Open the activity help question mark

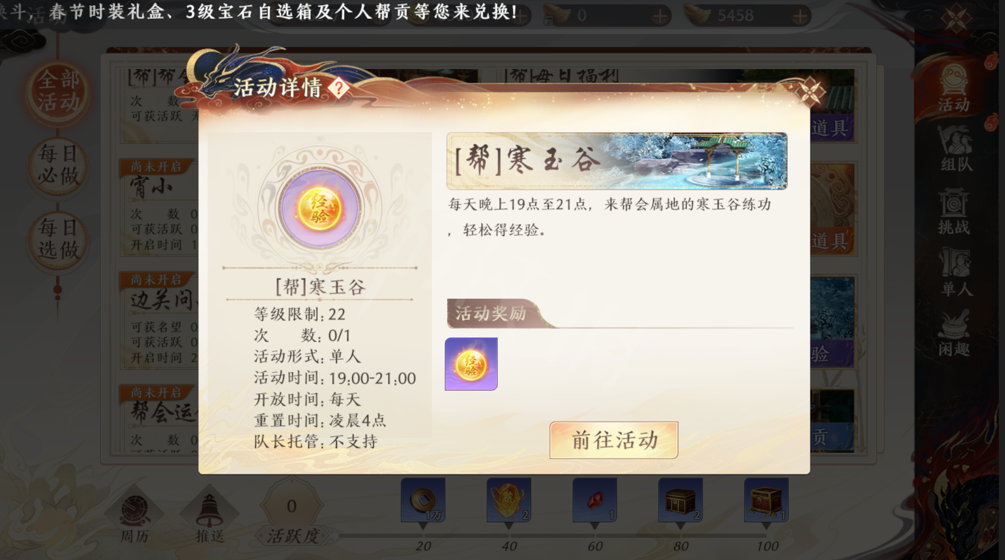coord(338,88)
